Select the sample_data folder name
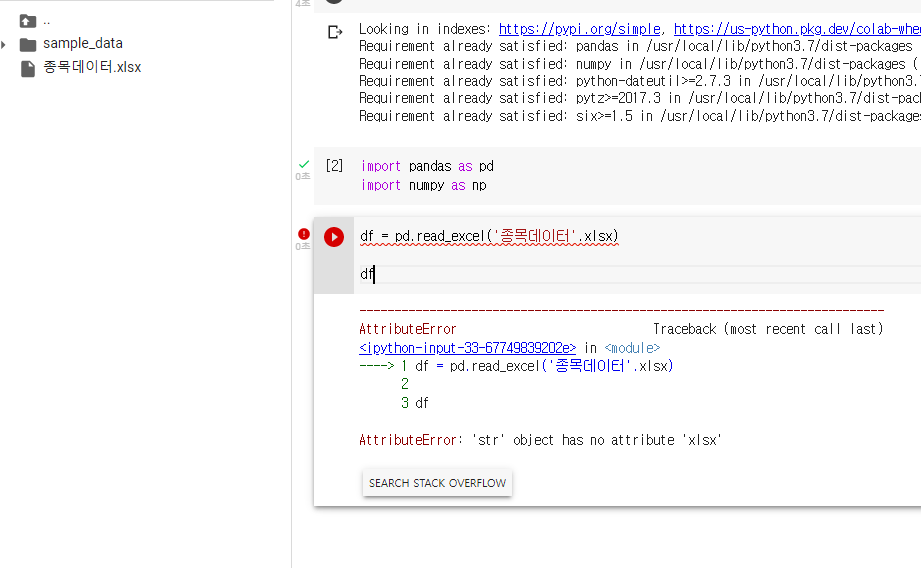The width and height of the screenshot is (921, 568). point(83,43)
